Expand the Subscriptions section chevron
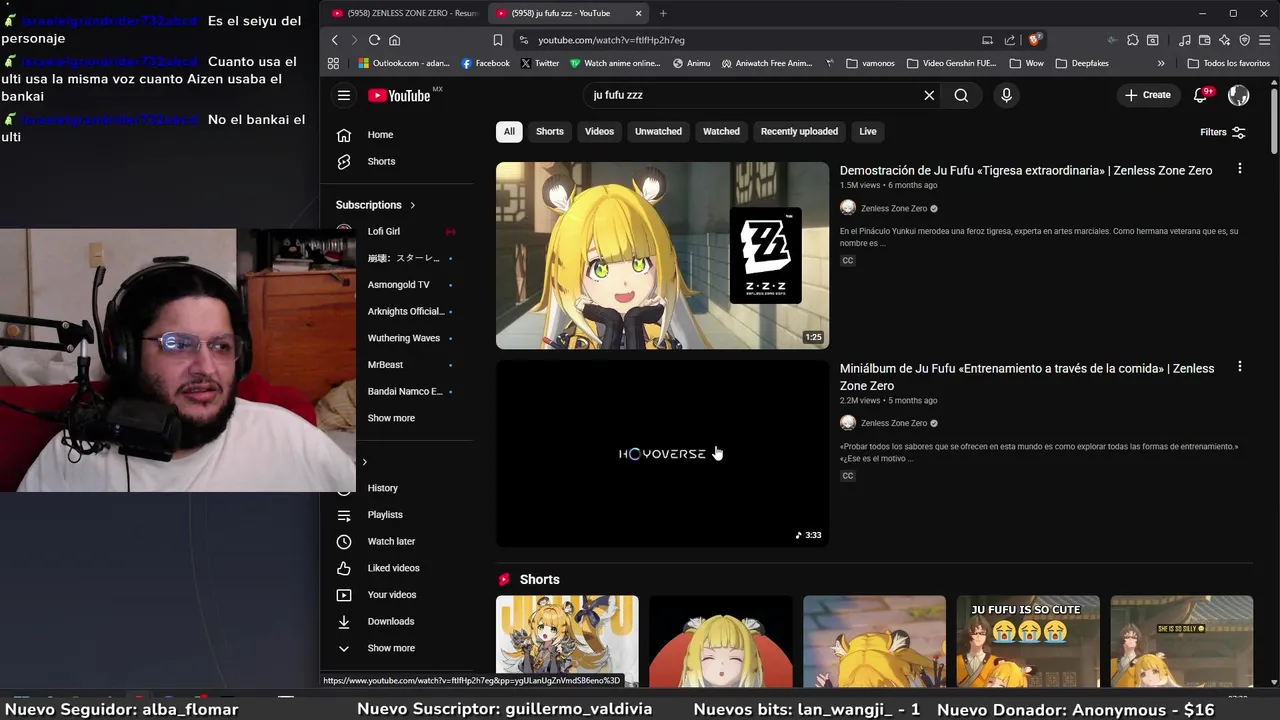This screenshot has height=720, width=1280. pos(412,205)
